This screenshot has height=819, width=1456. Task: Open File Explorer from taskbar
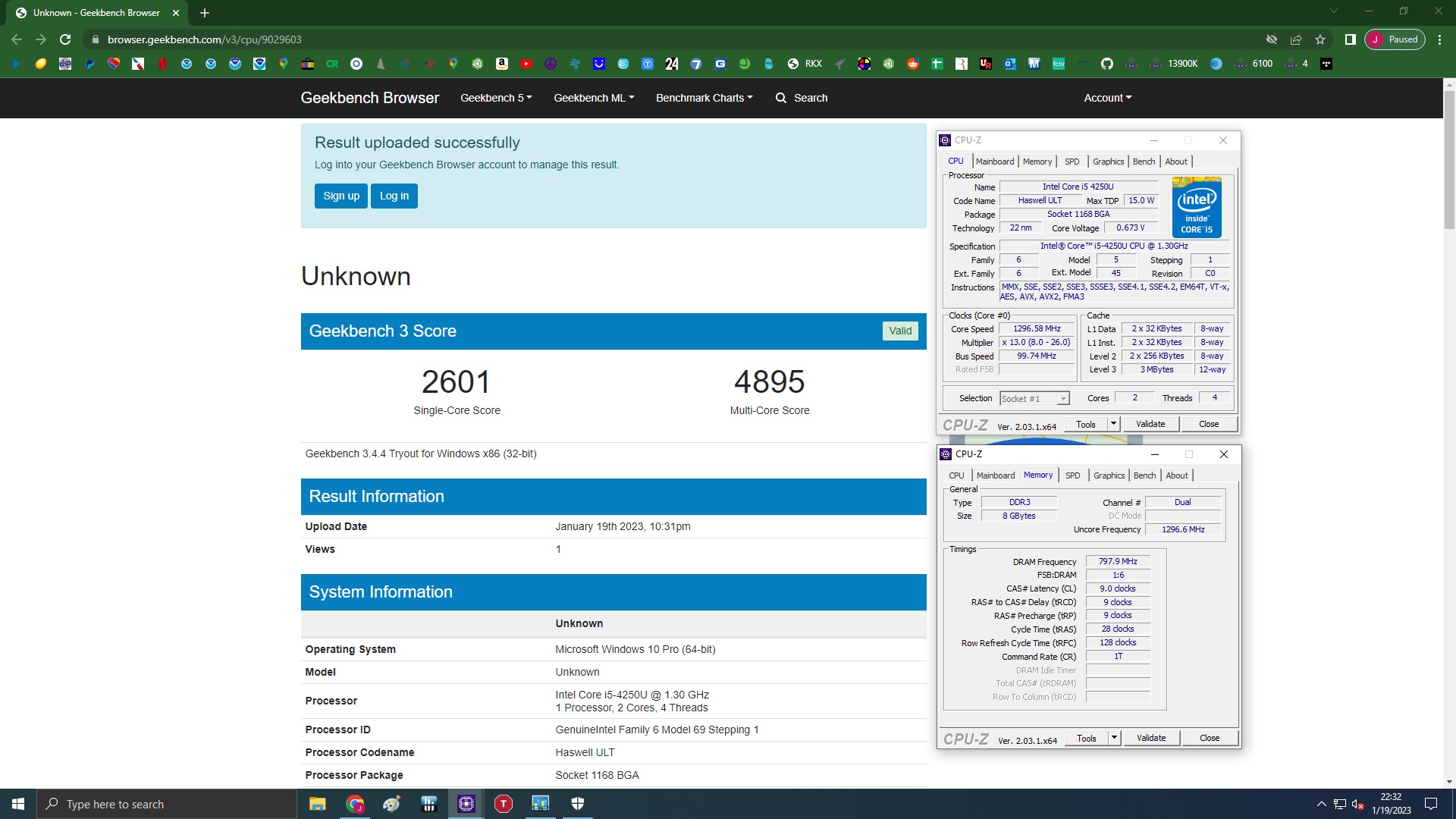coord(317,804)
